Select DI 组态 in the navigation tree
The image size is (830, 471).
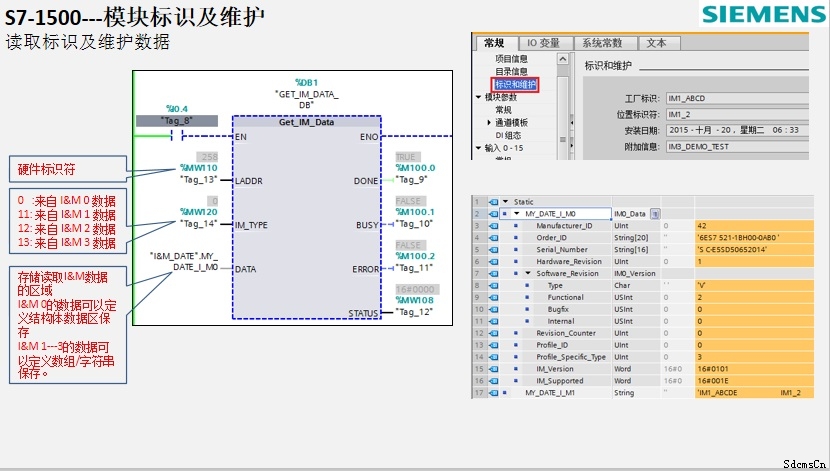pos(508,135)
